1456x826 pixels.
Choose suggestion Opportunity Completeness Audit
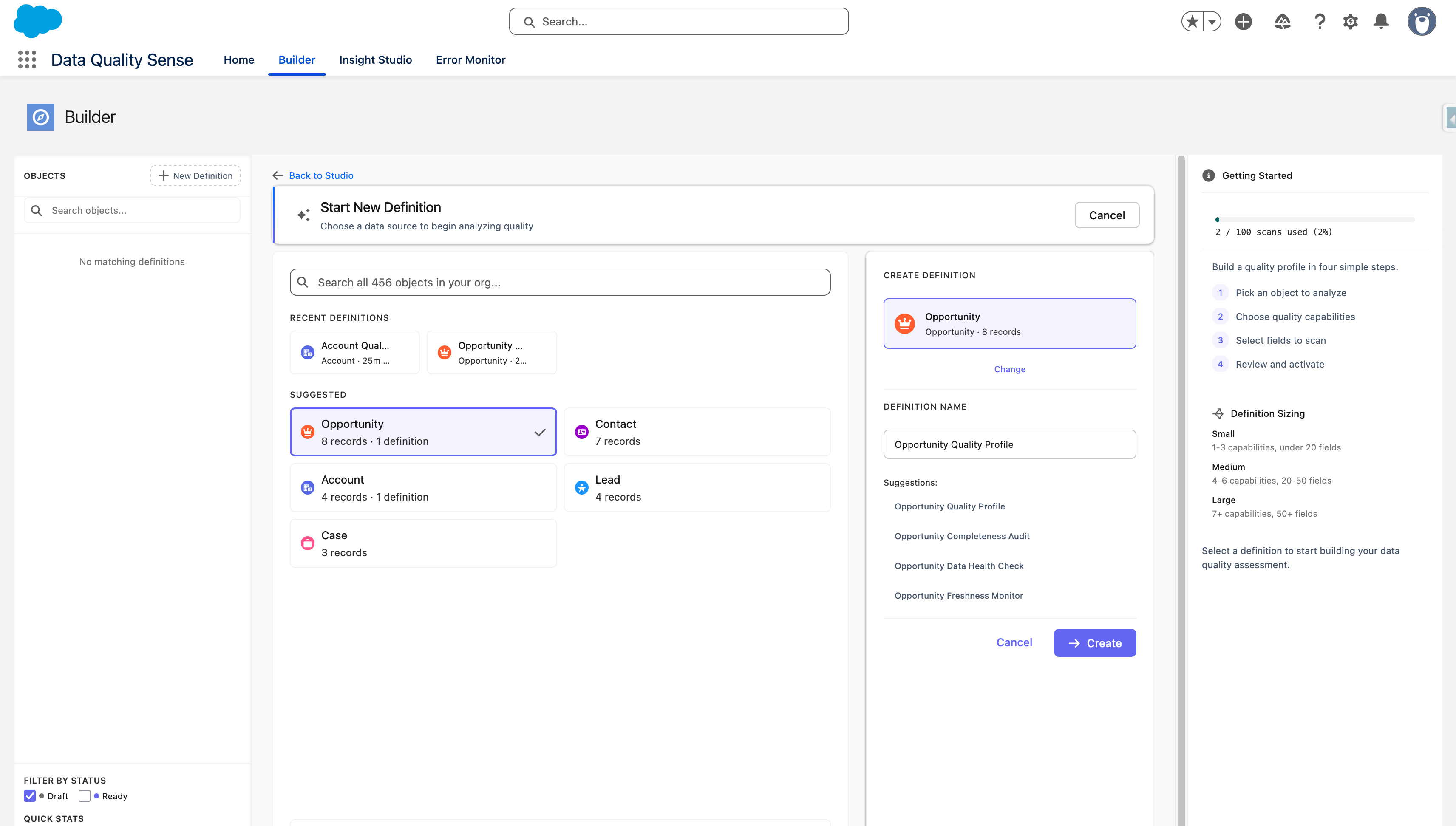click(x=962, y=536)
